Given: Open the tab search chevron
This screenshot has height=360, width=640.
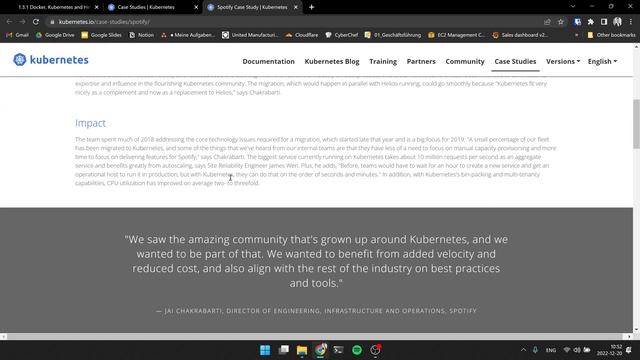Looking at the screenshot, I should click(573, 7).
